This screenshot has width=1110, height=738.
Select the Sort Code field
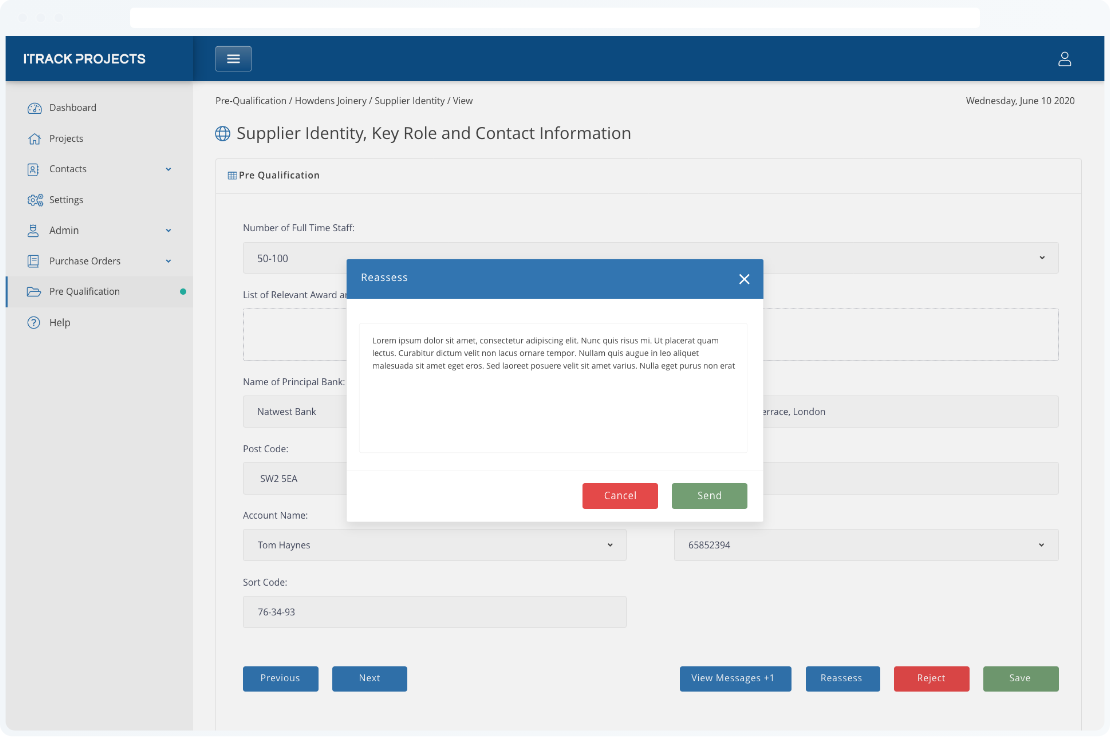coord(434,612)
